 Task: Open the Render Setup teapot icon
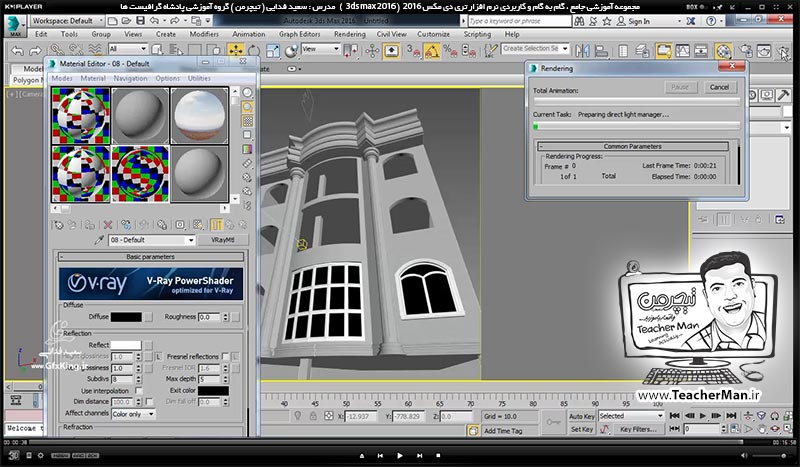click(x=746, y=51)
